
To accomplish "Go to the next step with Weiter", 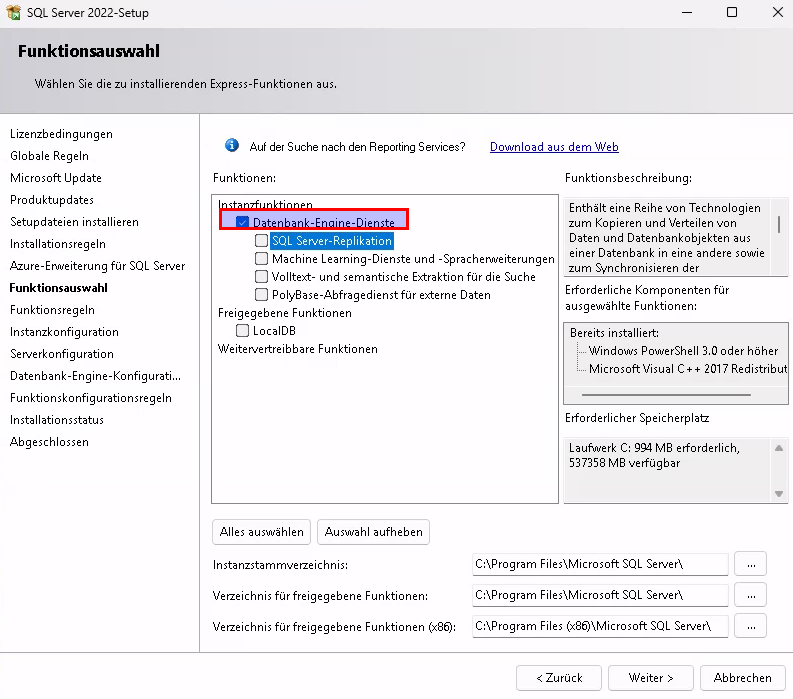I will pos(651,677).
